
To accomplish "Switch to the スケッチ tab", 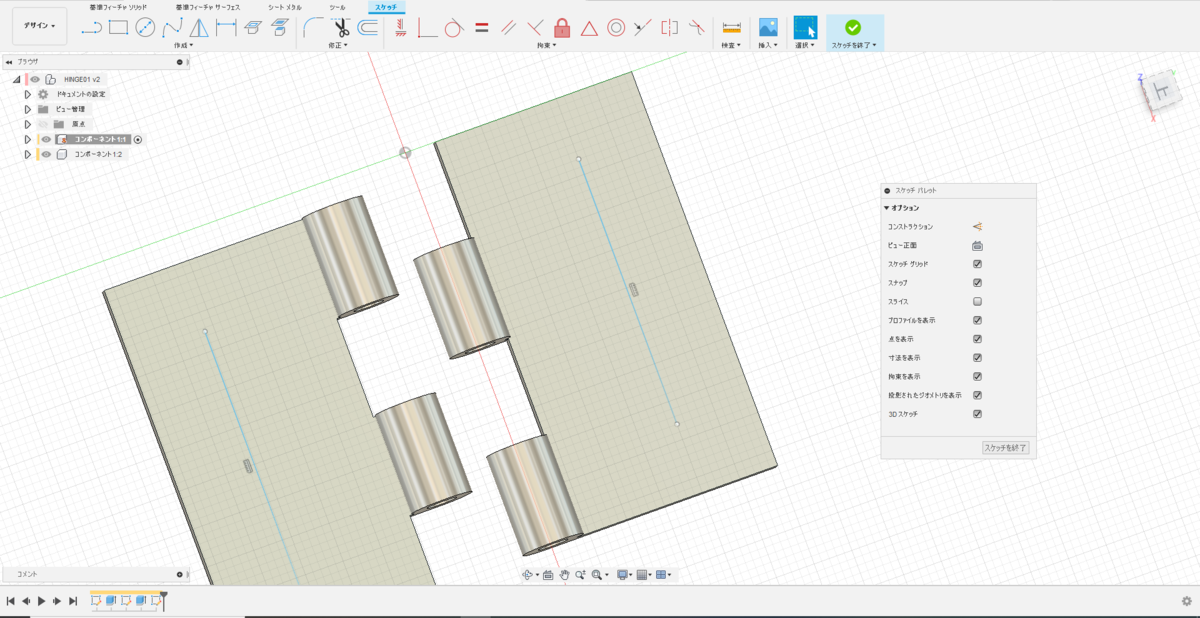I will click(386, 7).
